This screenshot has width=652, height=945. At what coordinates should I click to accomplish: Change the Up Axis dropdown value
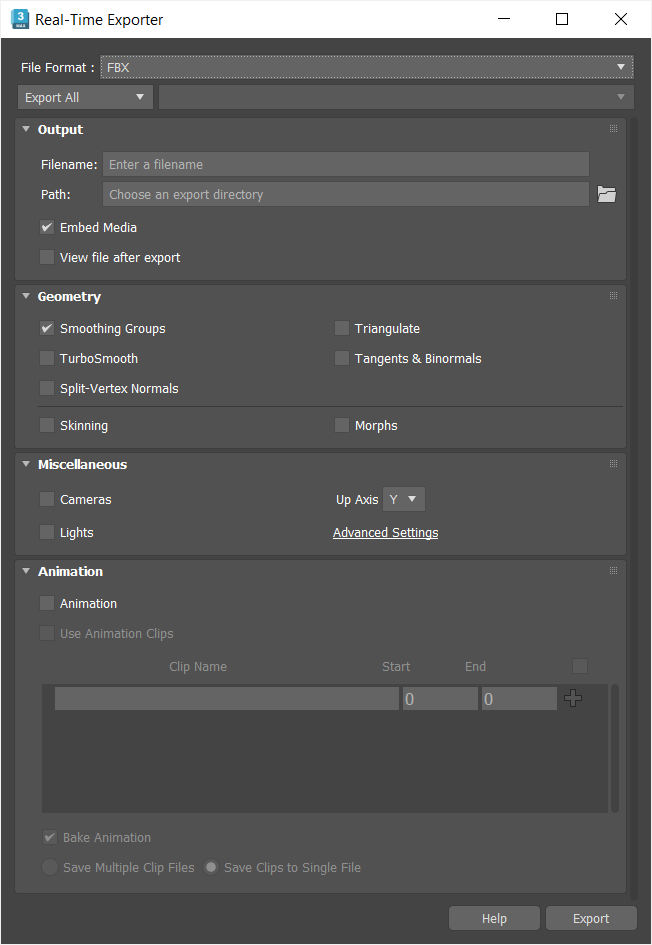coord(404,499)
